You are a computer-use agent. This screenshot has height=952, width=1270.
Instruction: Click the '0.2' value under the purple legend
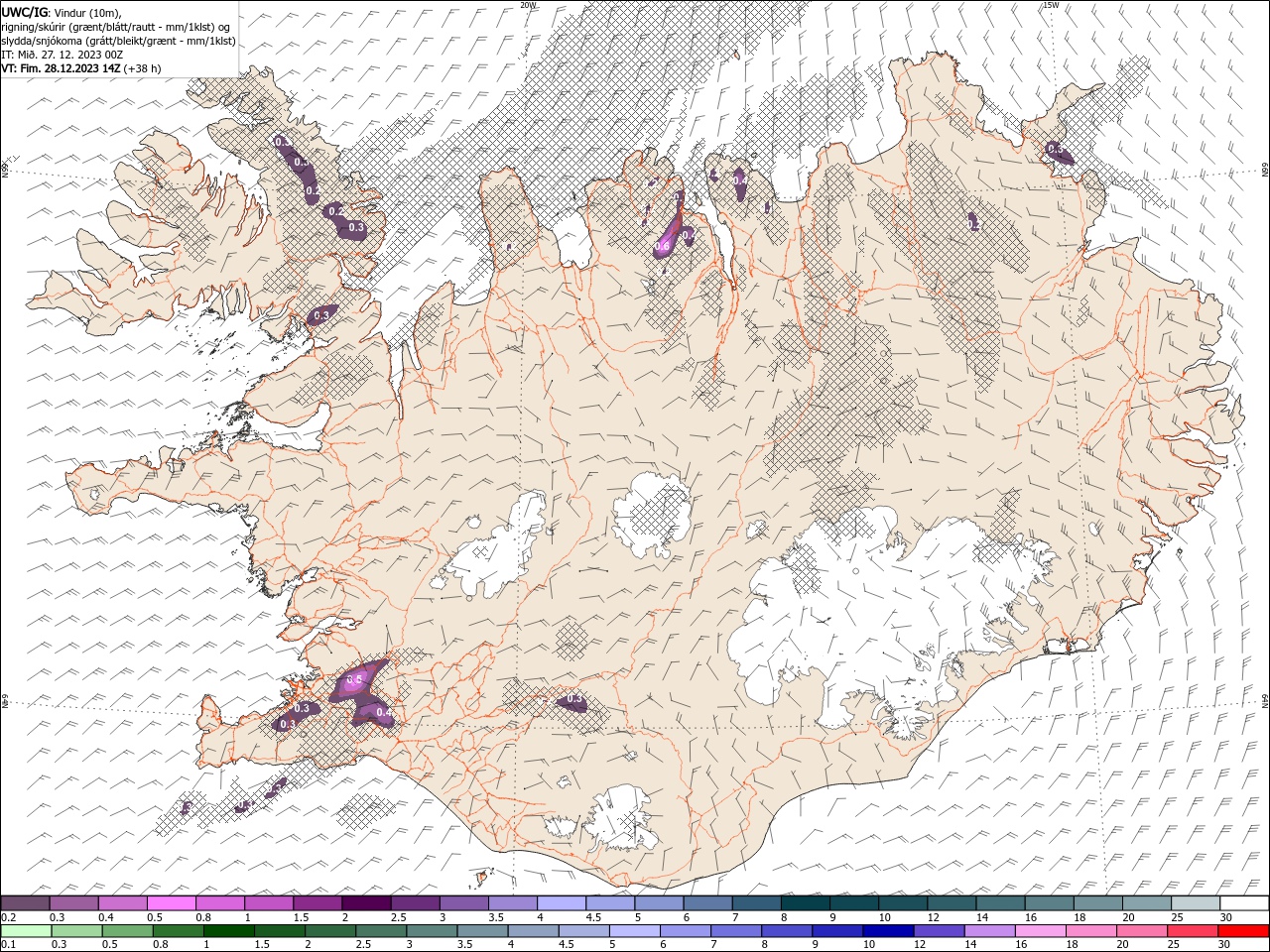(x=8, y=917)
